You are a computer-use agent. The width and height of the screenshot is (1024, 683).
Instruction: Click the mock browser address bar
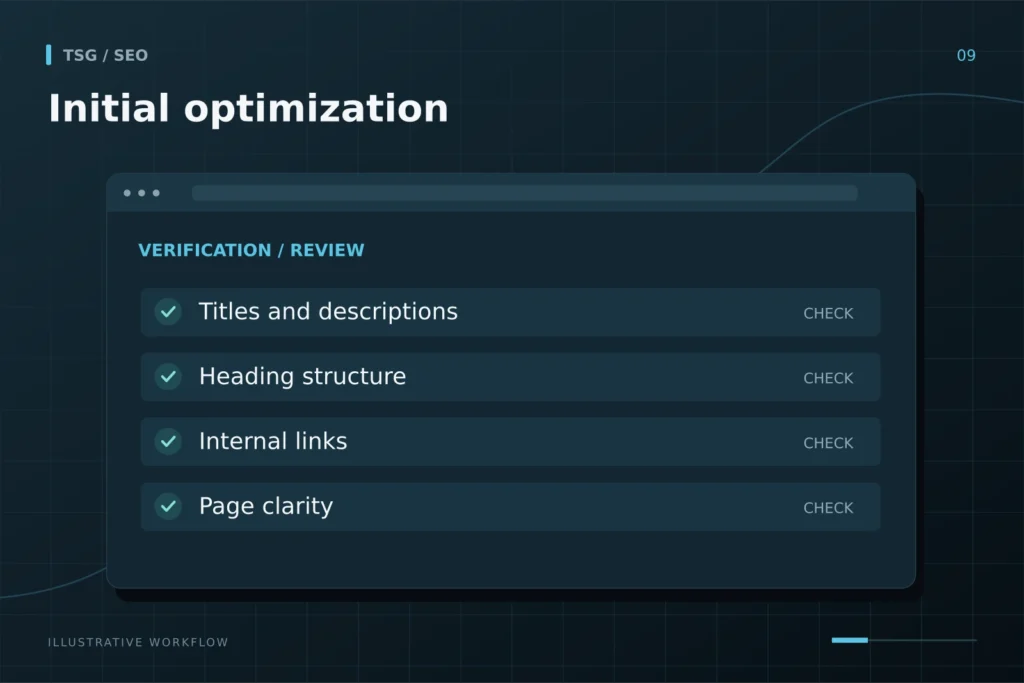(x=524, y=193)
